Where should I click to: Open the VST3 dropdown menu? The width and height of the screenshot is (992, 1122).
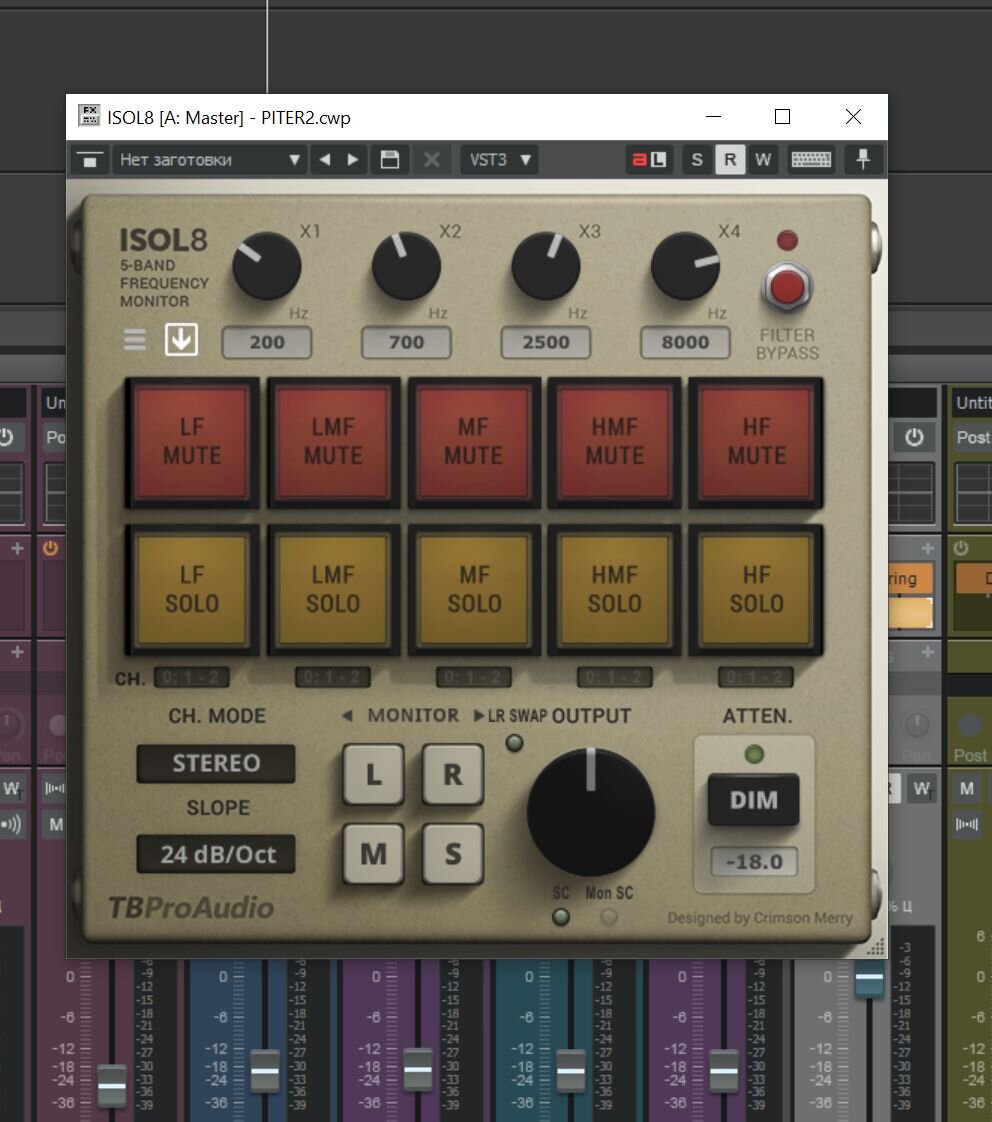point(500,160)
